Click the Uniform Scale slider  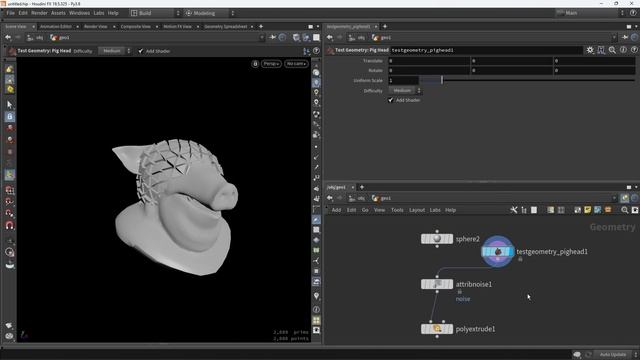point(527,80)
